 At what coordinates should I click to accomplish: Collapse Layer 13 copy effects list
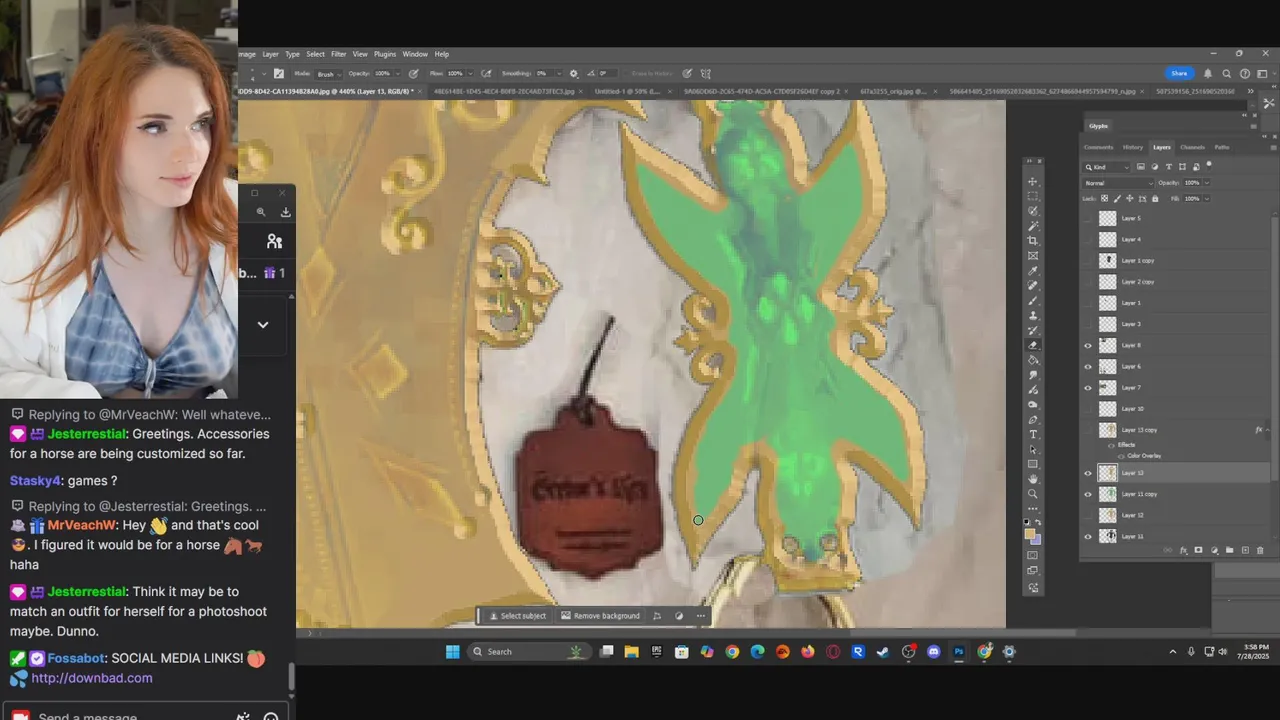[1268, 430]
